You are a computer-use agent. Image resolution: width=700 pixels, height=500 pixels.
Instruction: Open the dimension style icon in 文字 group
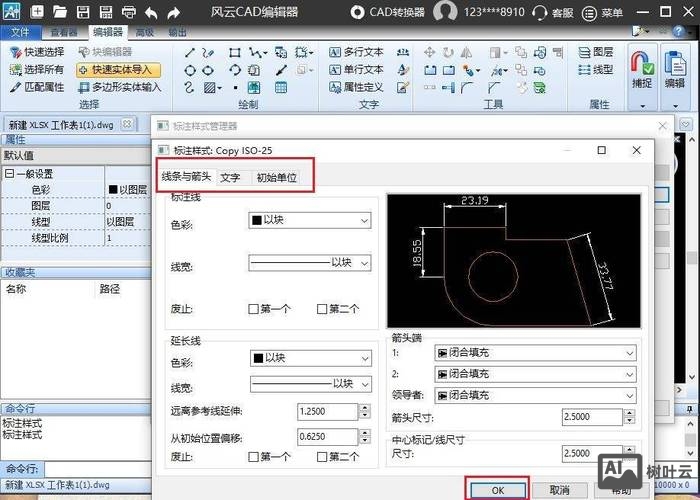point(403,53)
